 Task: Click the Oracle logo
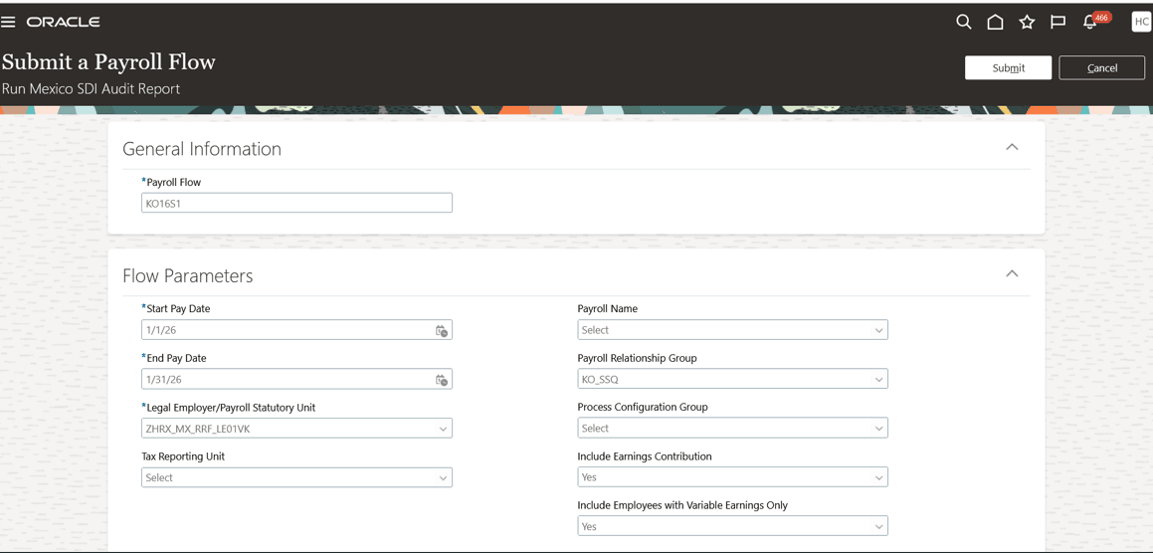[x=63, y=22]
